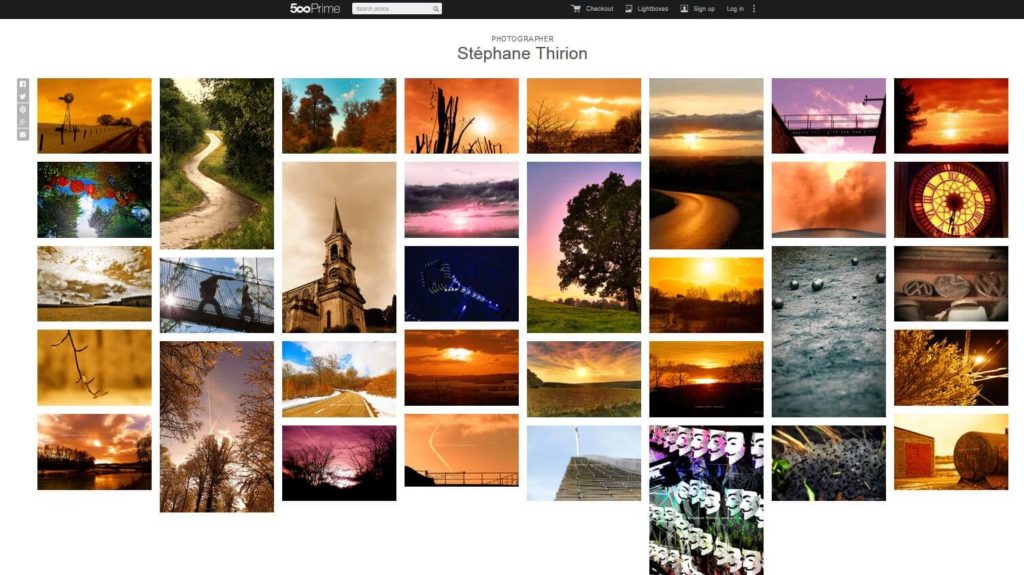This screenshot has height=575, width=1024.
Task: Open the upward autumn trees photo
Action: point(217,426)
